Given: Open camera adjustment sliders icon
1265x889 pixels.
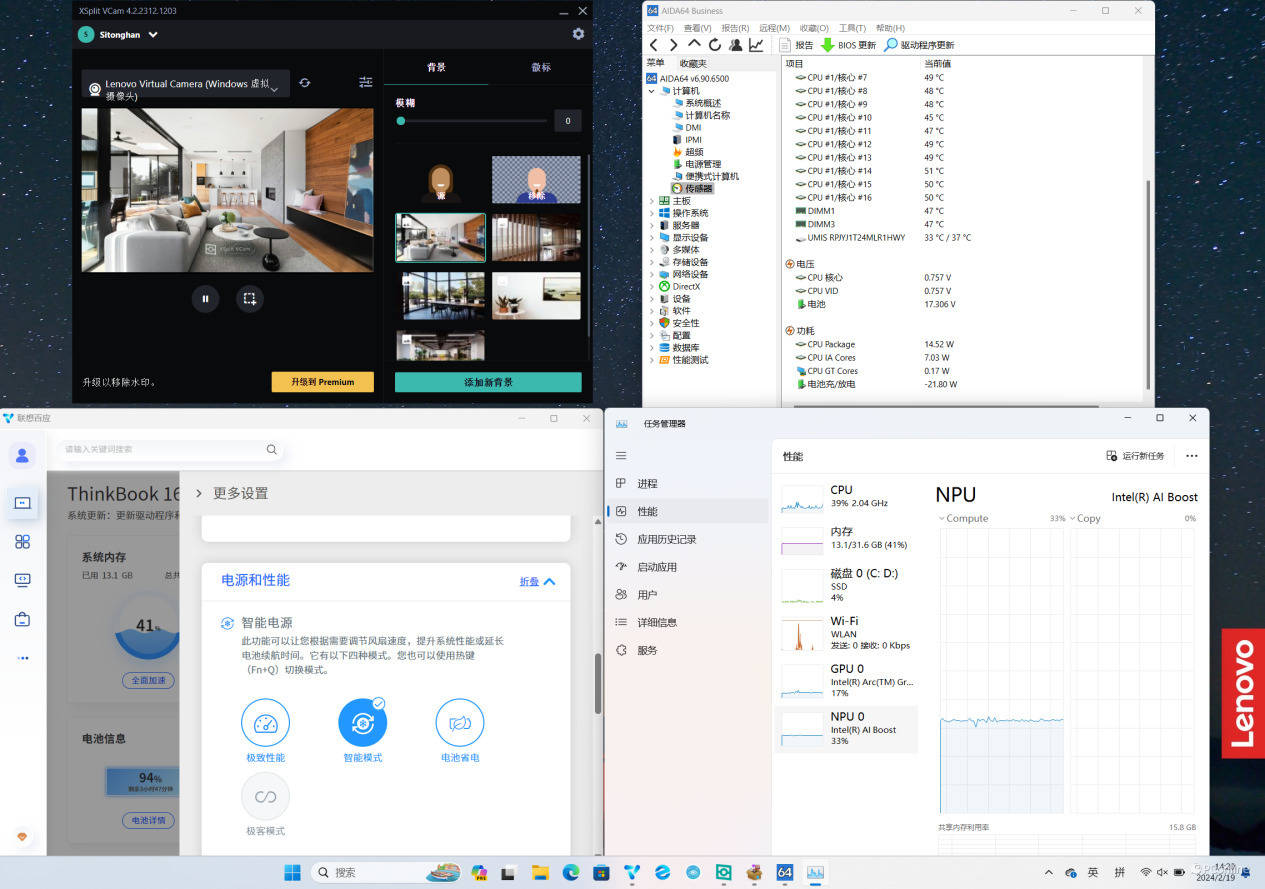Looking at the screenshot, I should 366,82.
